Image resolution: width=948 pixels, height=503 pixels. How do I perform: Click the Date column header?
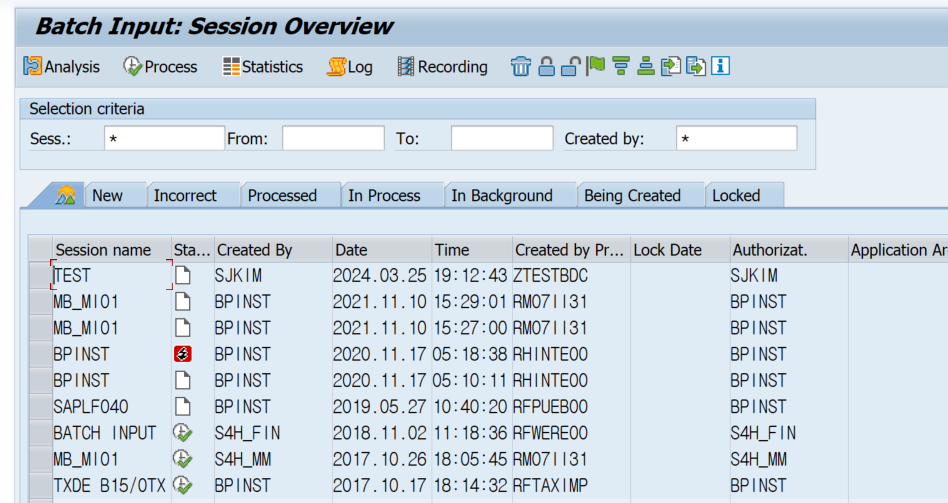click(382, 250)
